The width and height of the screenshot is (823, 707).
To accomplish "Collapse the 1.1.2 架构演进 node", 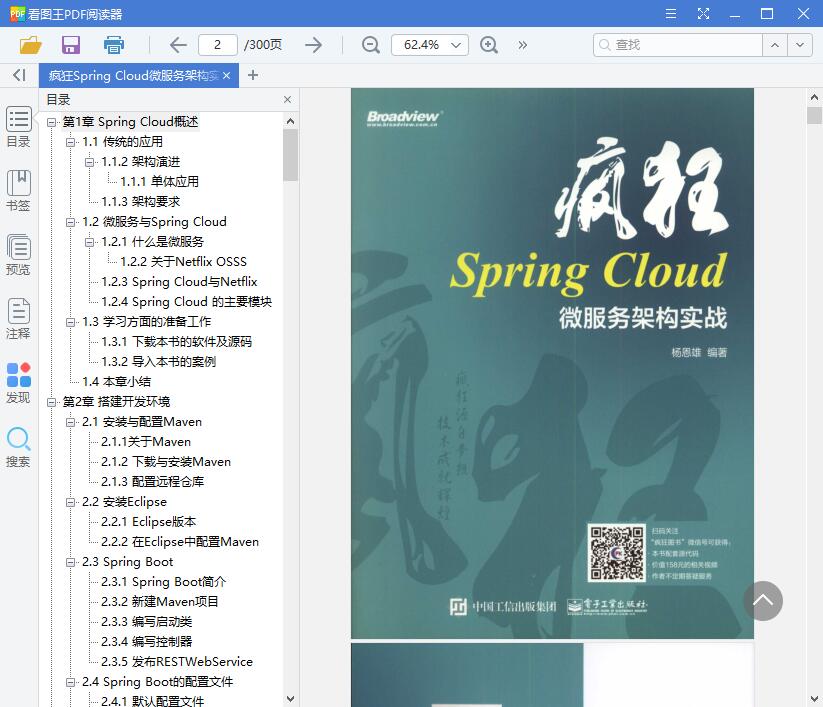I will 90,162.
